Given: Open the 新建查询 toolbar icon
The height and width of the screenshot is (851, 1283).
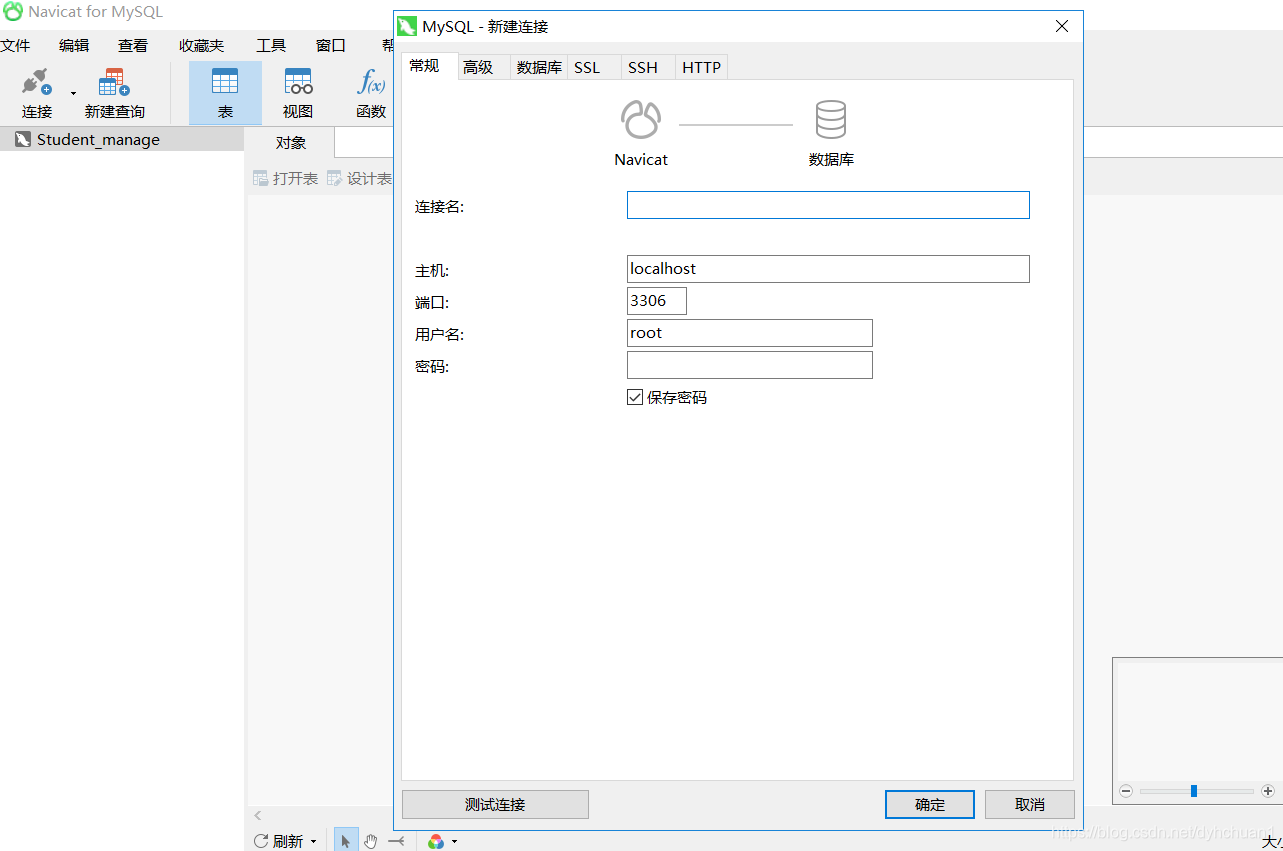Looking at the screenshot, I should [x=114, y=82].
